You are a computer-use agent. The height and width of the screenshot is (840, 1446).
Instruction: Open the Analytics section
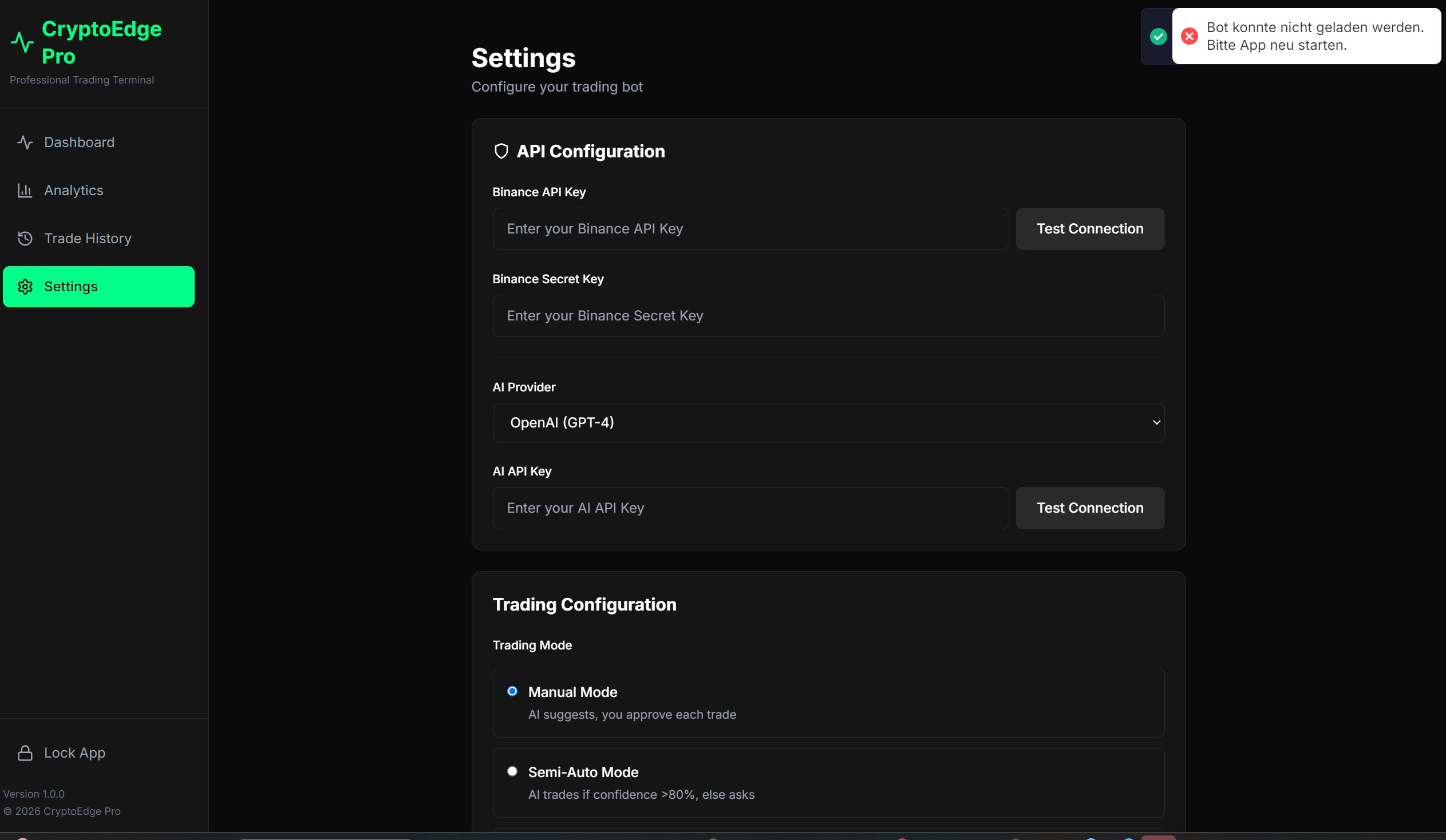click(74, 190)
